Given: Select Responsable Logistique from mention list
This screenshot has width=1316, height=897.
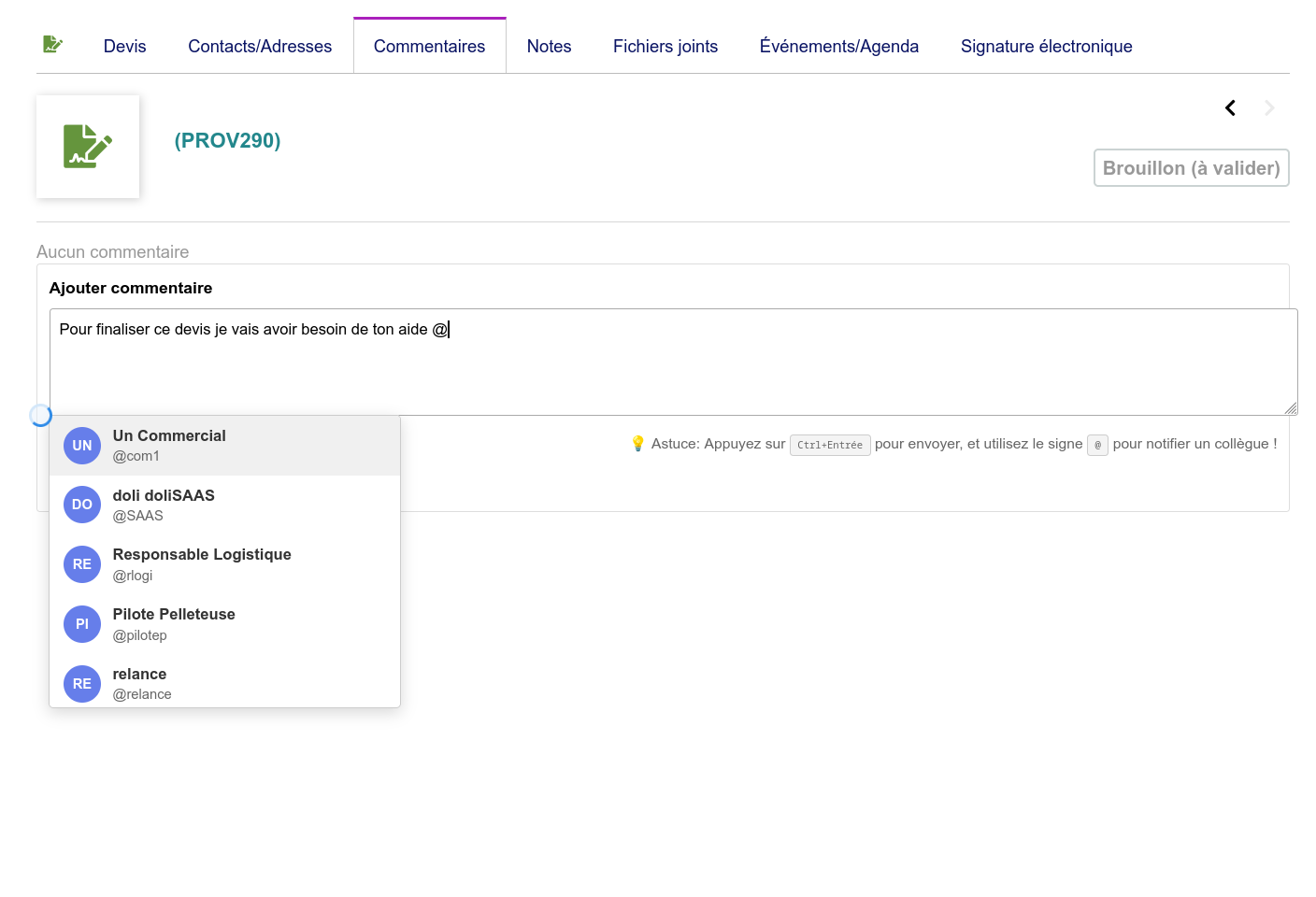Looking at the screenshot, I should point(202,563).
